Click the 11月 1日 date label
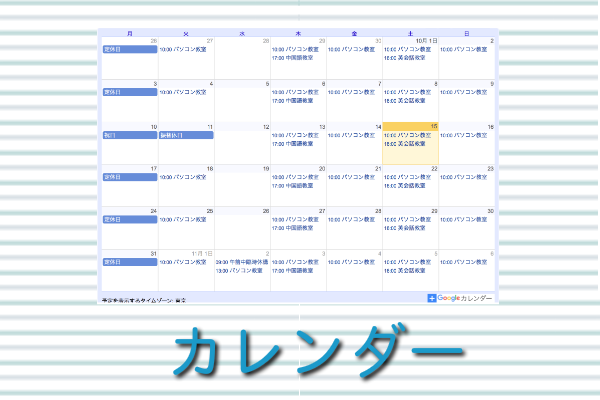 (x=201, y=254)
